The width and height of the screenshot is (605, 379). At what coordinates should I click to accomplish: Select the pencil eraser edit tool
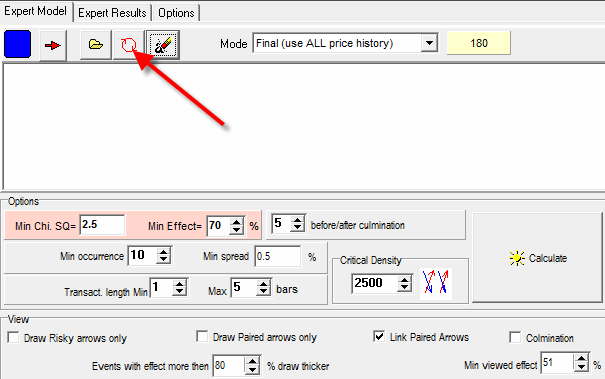coord(163,45)
